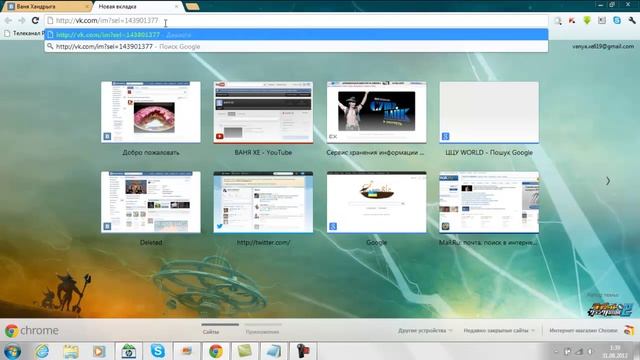Click the network signal tray icon
Image resolution: width=640 pixels, height=360 pixels.
[x=579, y=351]
